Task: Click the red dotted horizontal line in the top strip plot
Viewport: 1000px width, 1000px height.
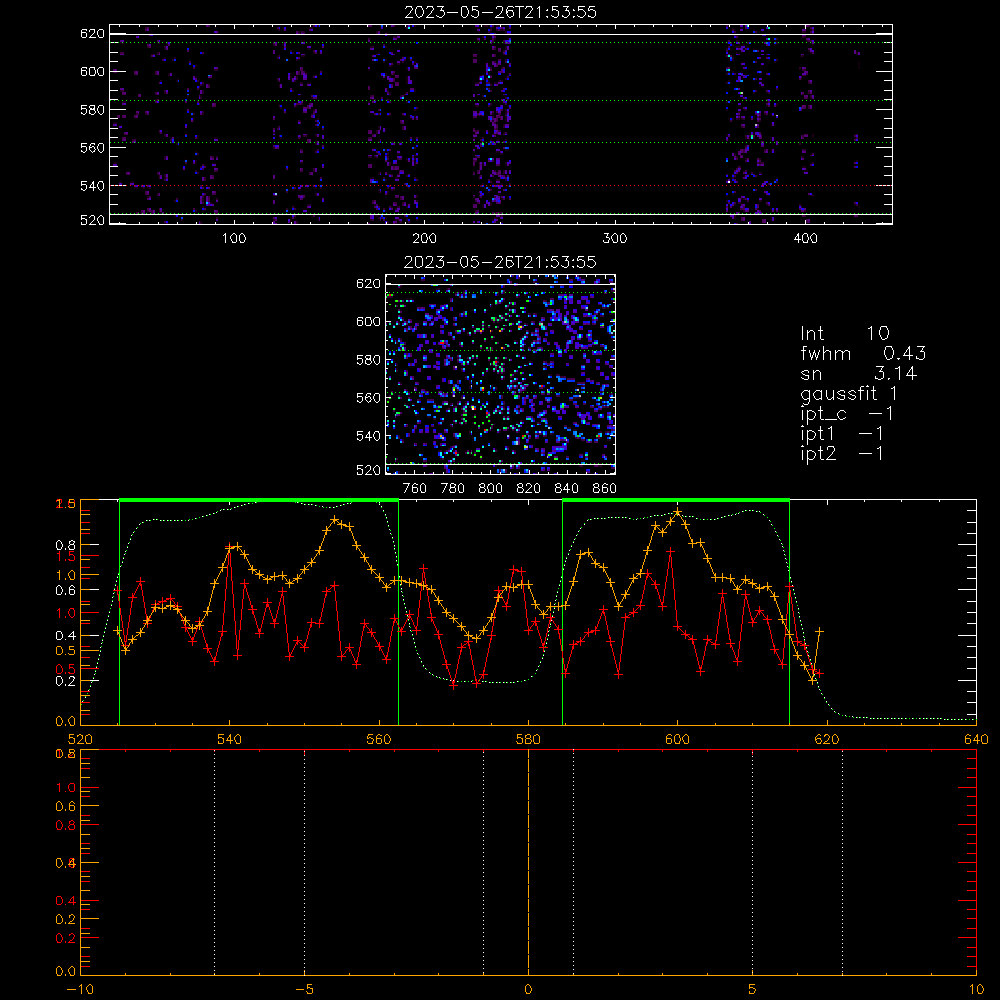Action: [501, 186]
